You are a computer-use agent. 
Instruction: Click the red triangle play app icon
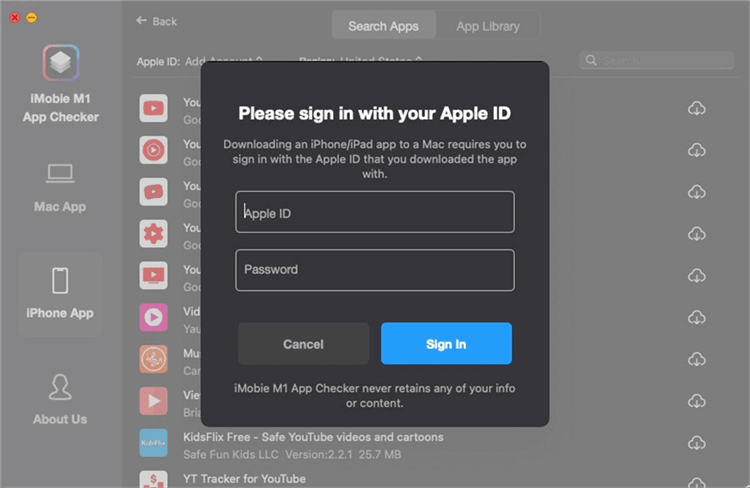[x=154, y=401]
